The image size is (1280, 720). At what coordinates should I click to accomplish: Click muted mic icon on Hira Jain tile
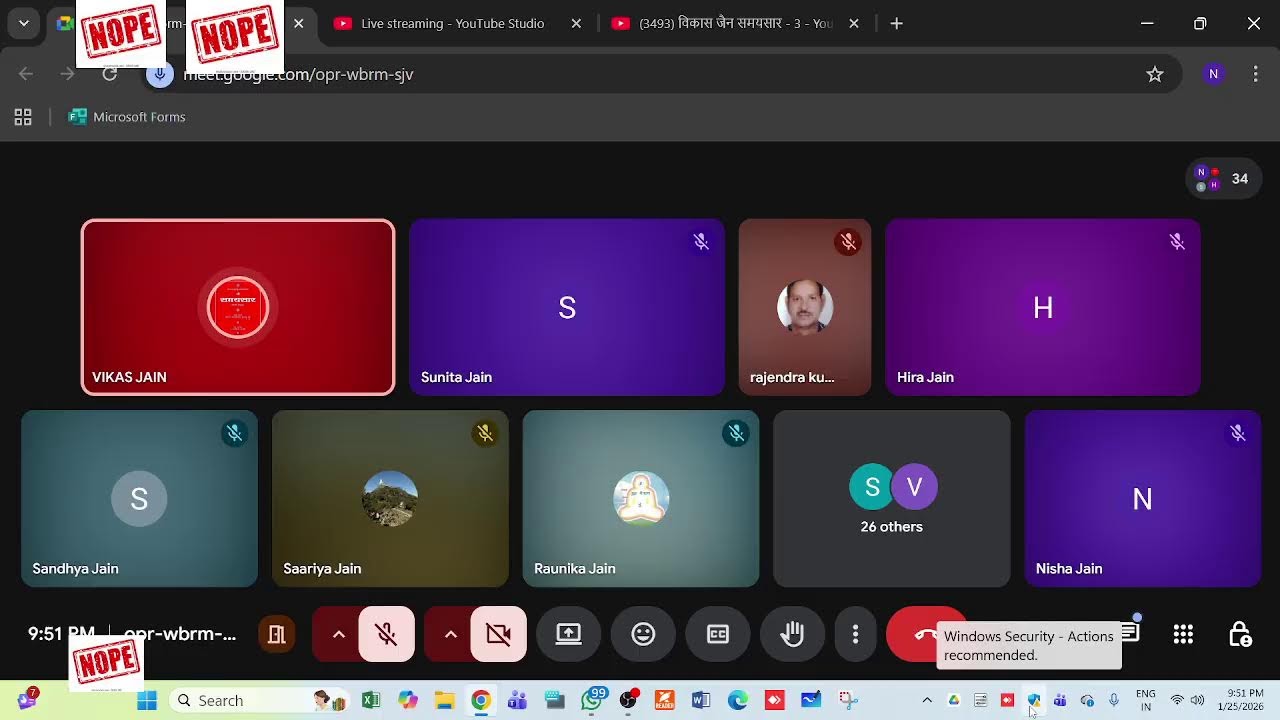pos(1177,242)
